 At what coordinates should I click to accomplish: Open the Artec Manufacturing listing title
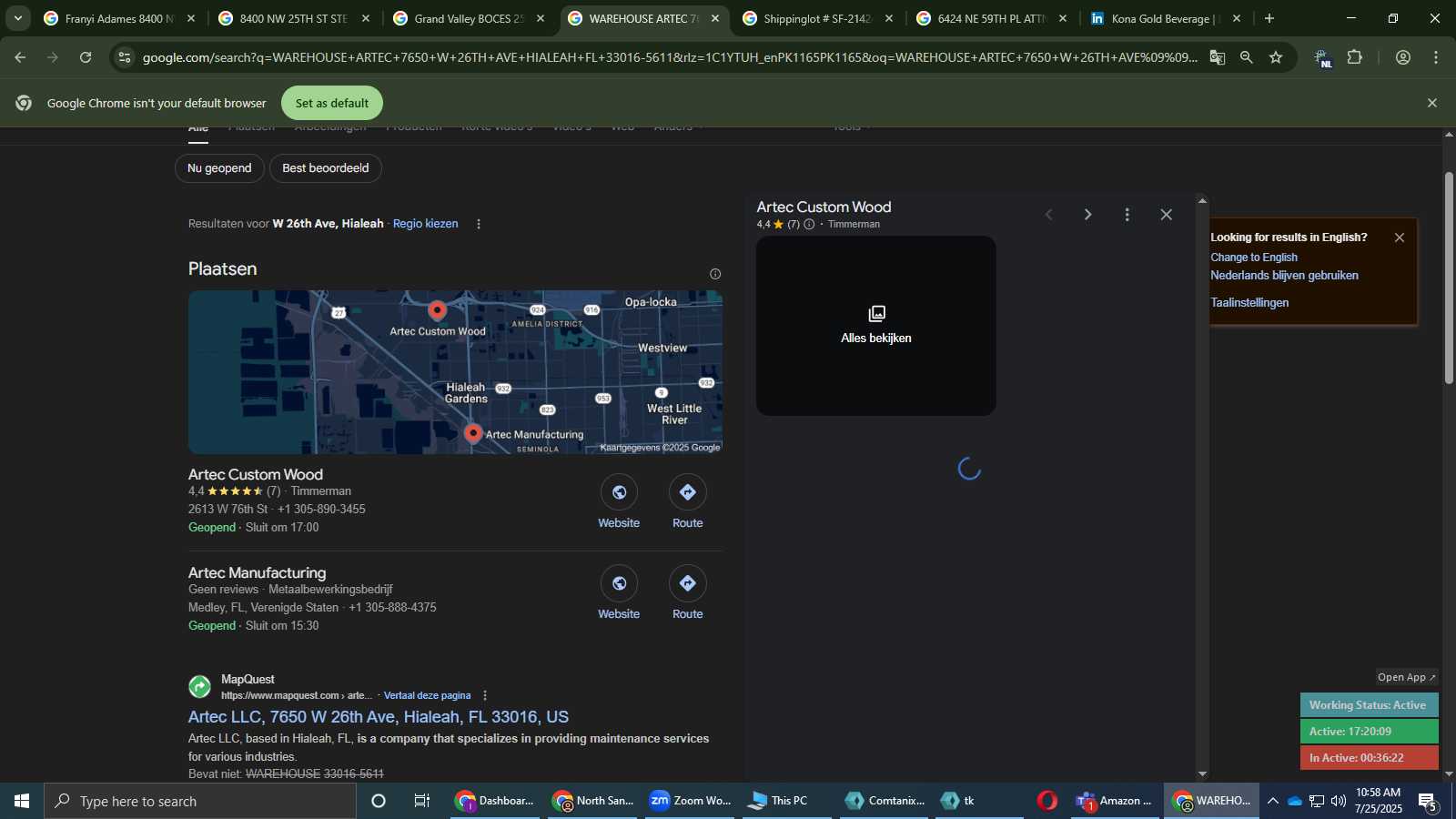coord(257,572)
